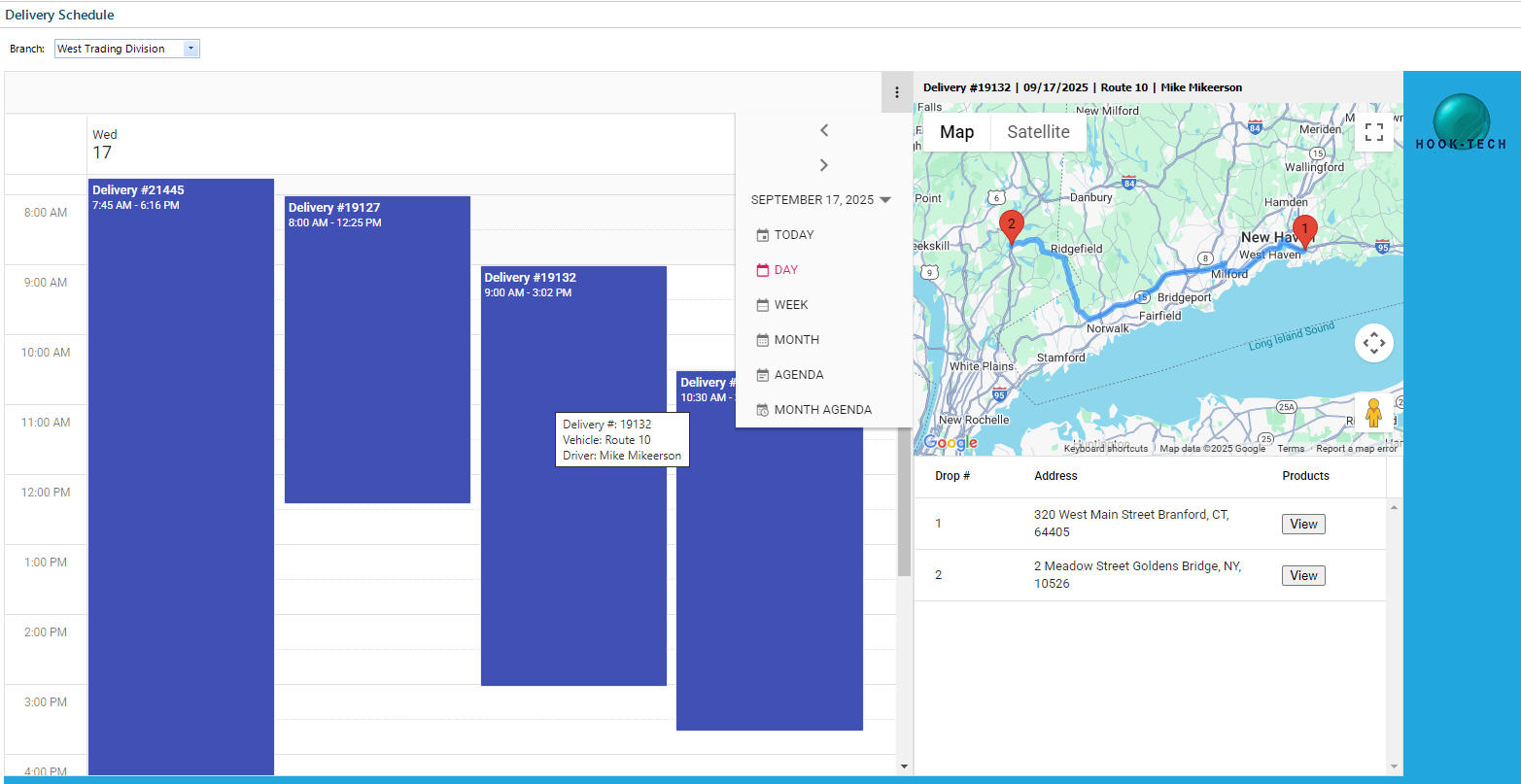Select MONTH AGENDA view option

tap(822, 410)
